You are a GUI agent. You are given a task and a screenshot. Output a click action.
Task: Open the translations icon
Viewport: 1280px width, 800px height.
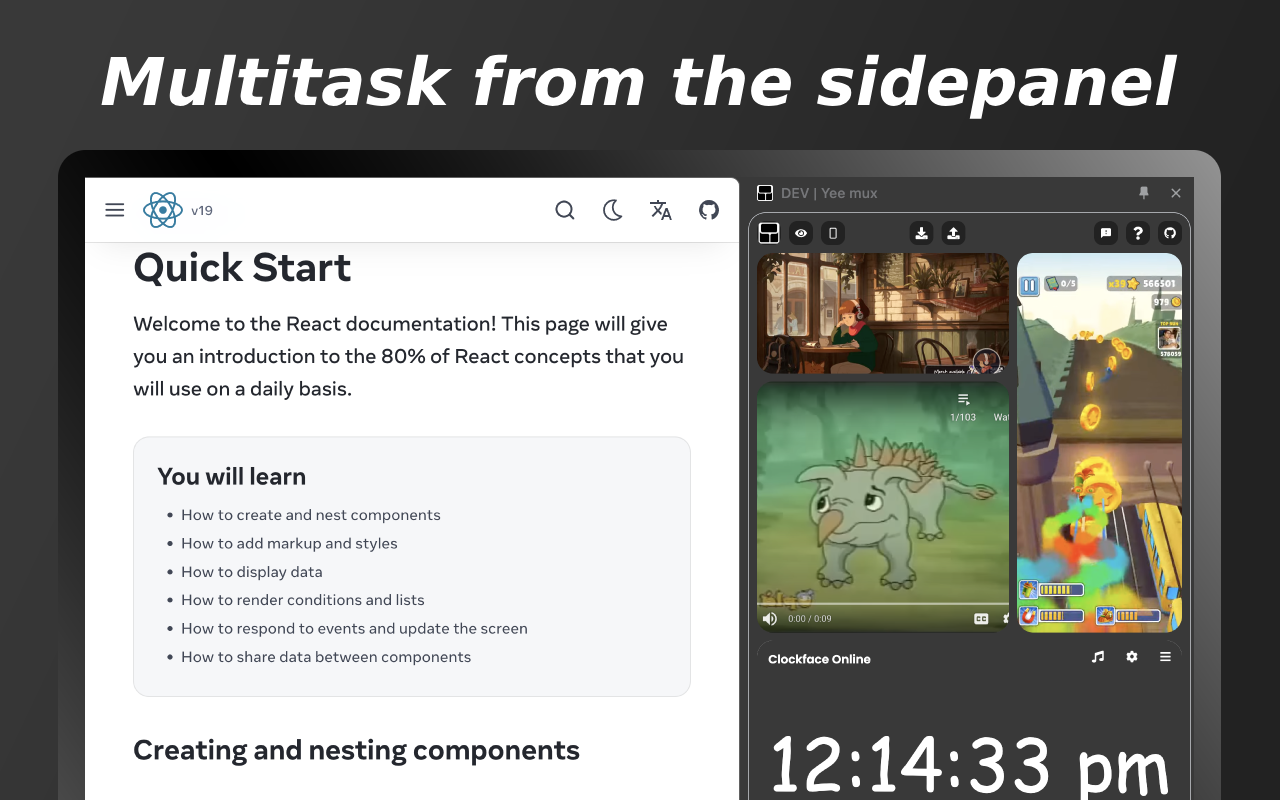point(661,210)
